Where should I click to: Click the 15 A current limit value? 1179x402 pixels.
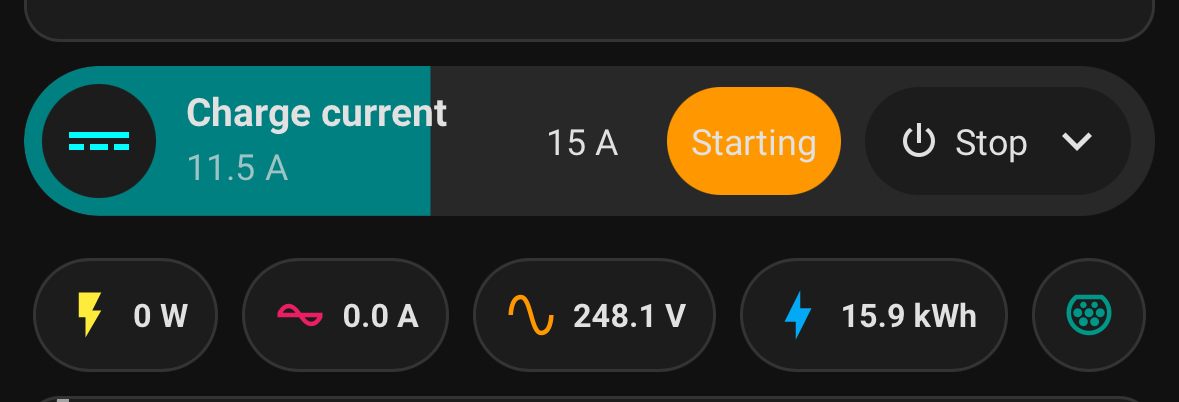582,143
